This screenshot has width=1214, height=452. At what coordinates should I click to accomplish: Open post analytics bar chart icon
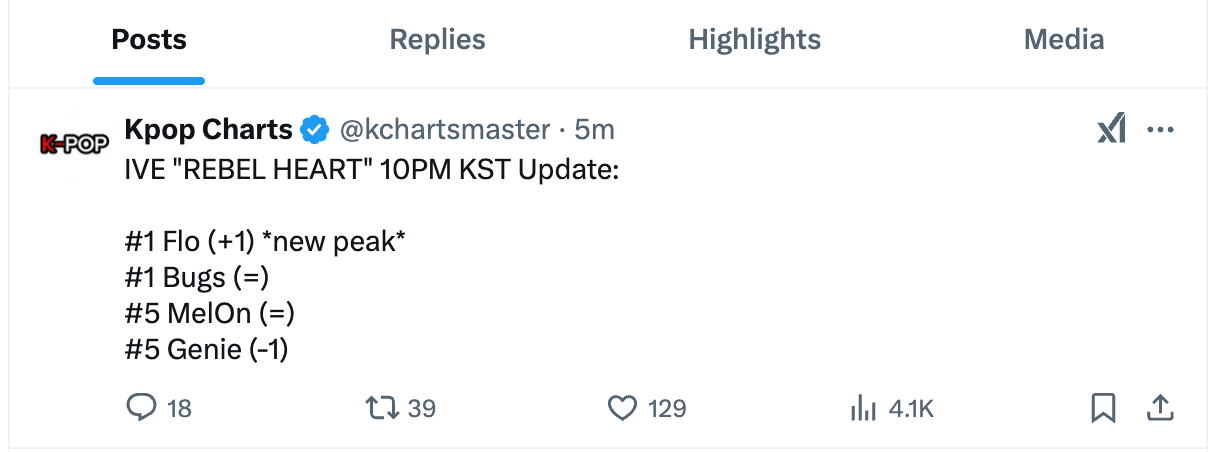(861, 408)
